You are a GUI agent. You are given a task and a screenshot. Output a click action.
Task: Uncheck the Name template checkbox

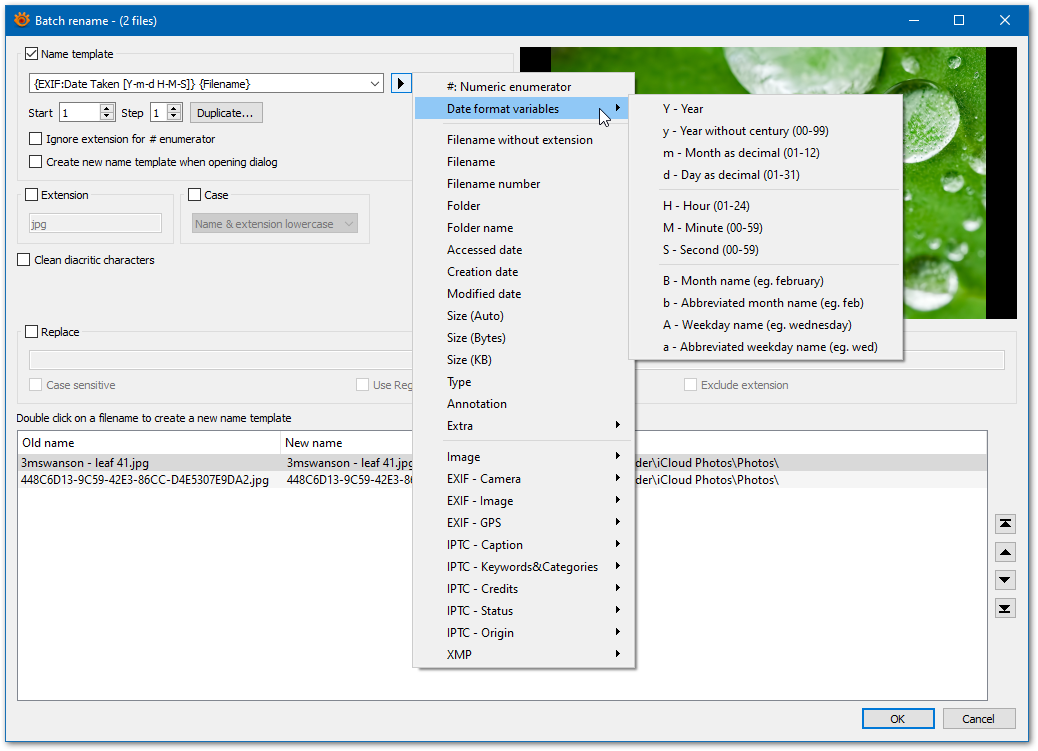[31, 54]
